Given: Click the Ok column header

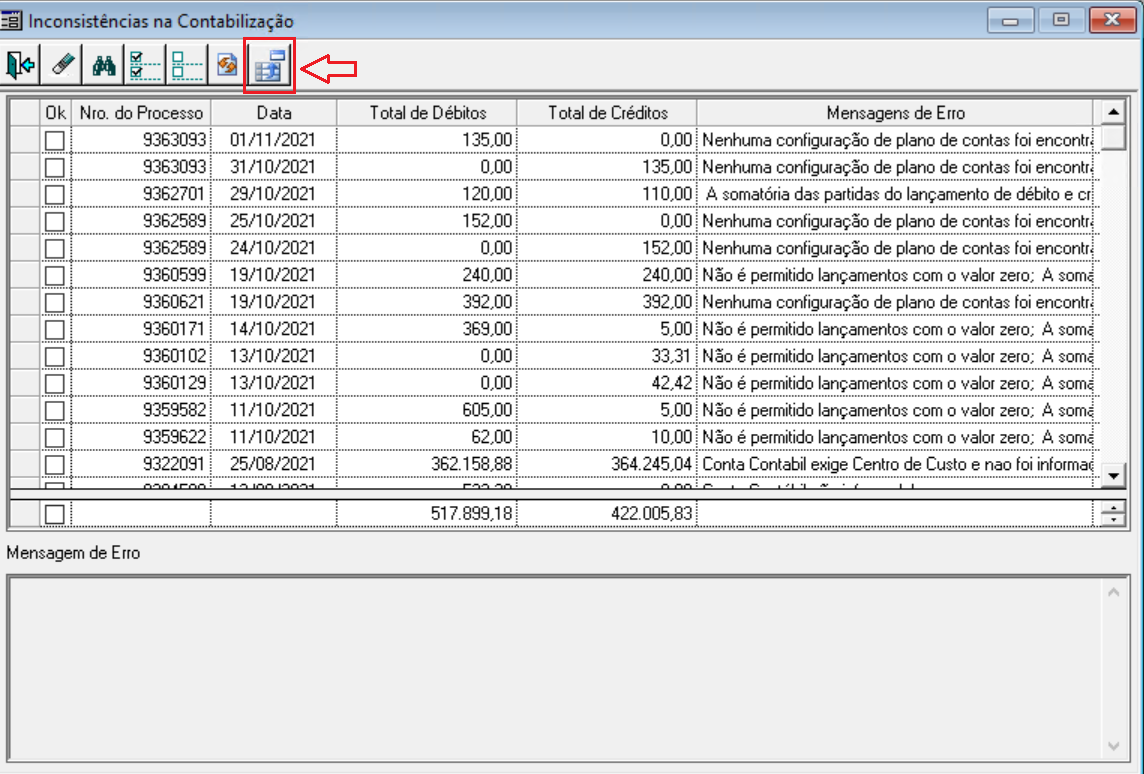Looking at the screenshot, I should [55, 113].
